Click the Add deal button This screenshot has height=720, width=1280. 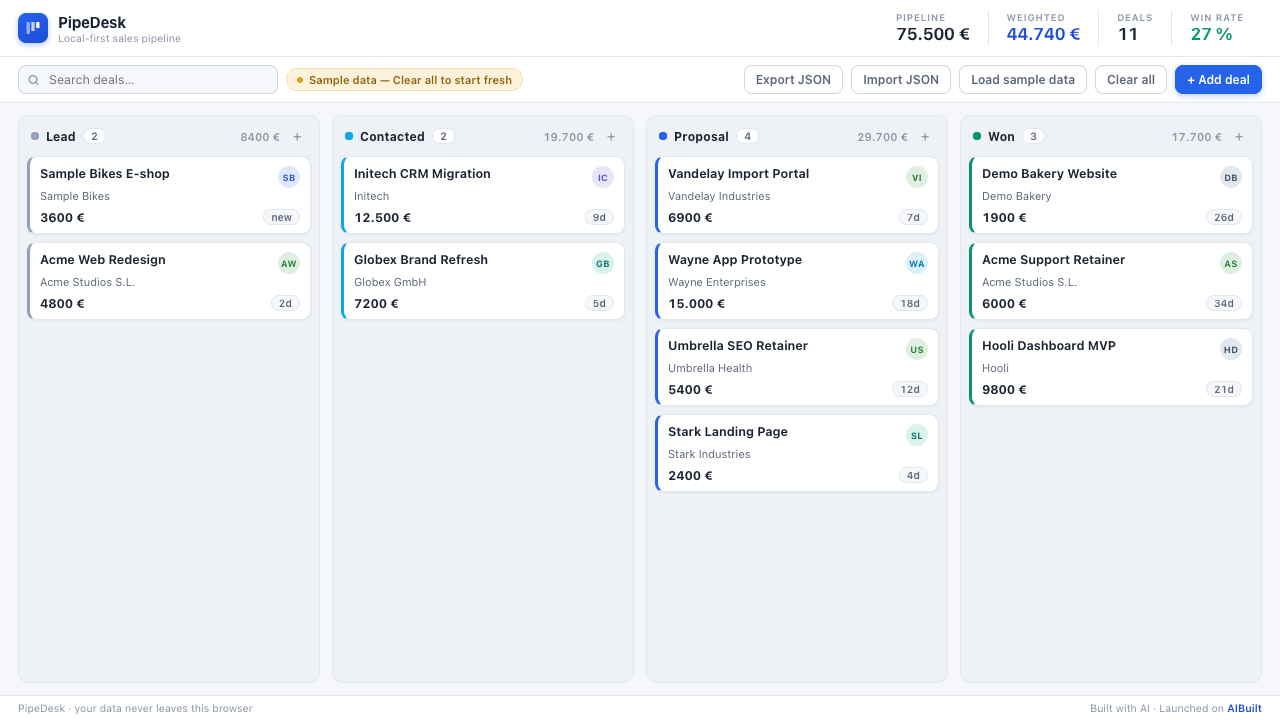[1218, 80]
